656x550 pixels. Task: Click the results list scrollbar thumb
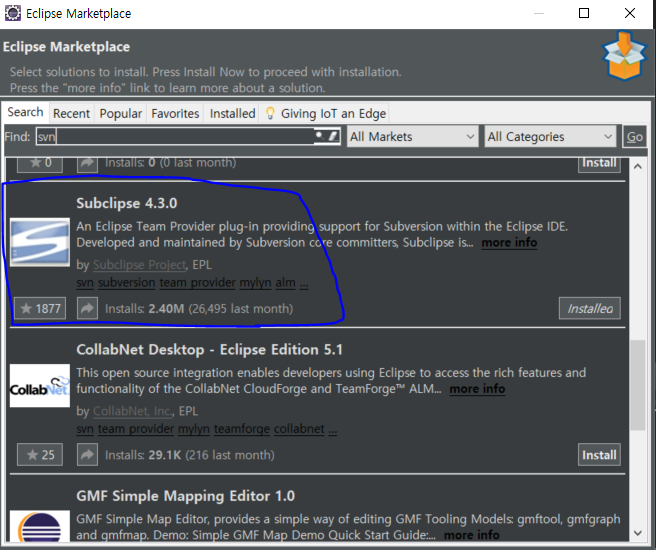tap(638, 385)
